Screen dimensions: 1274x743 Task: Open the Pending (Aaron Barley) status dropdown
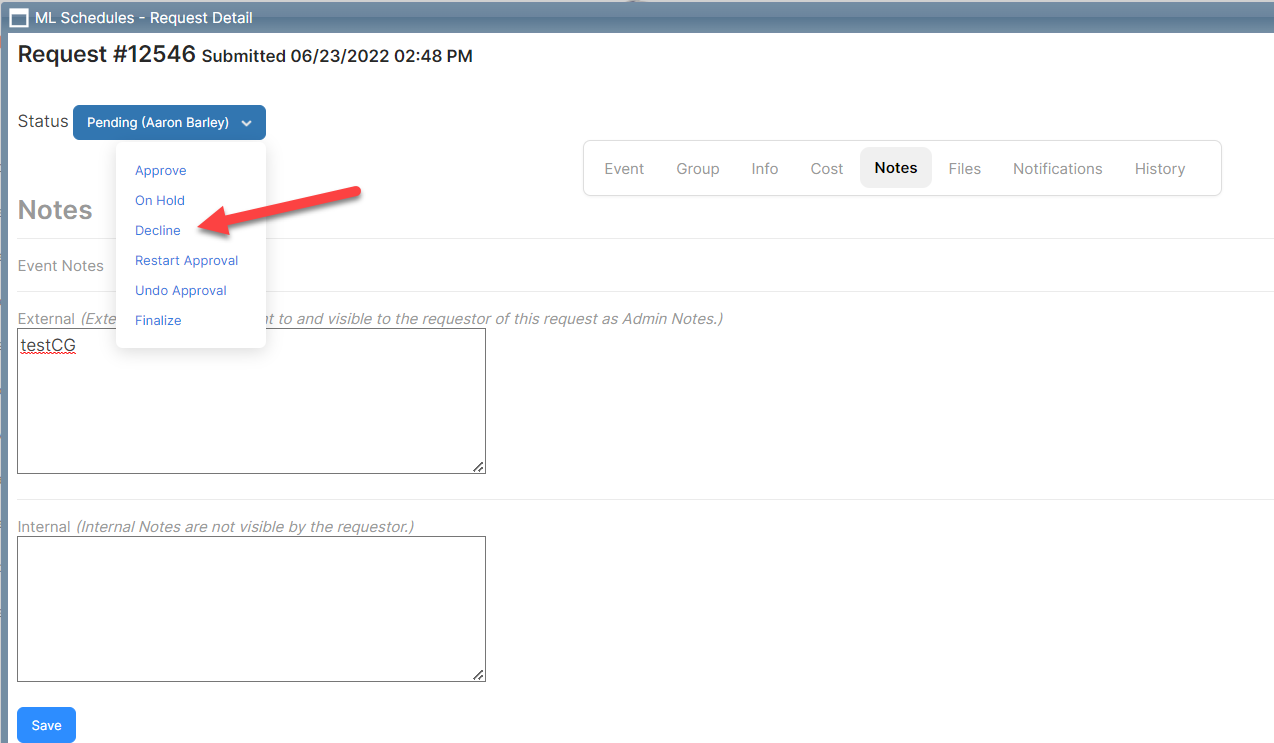coord(169,122)
